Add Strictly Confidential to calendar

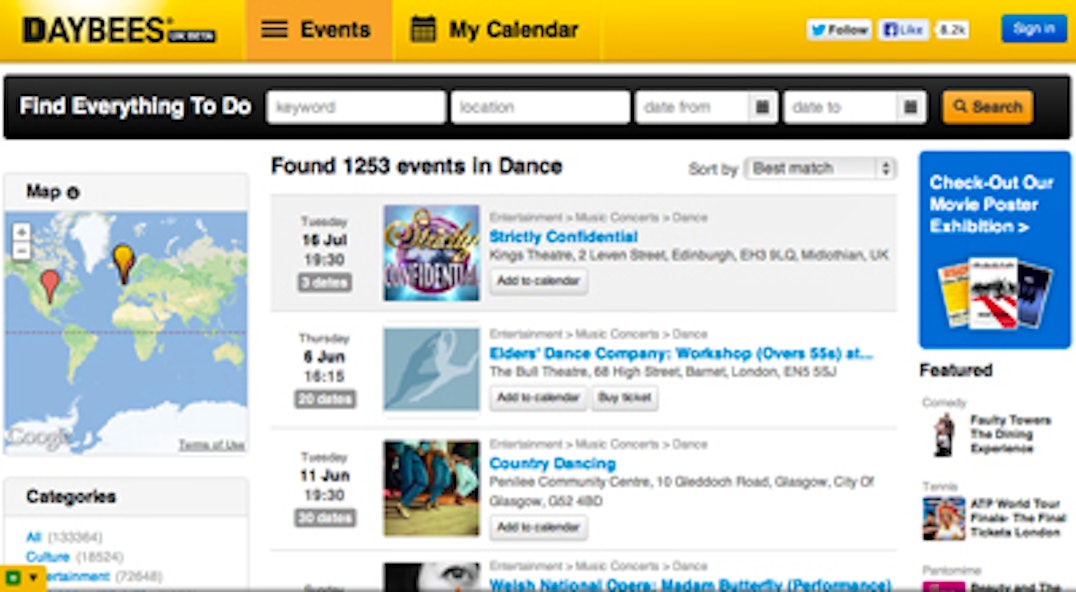point(539,281)
